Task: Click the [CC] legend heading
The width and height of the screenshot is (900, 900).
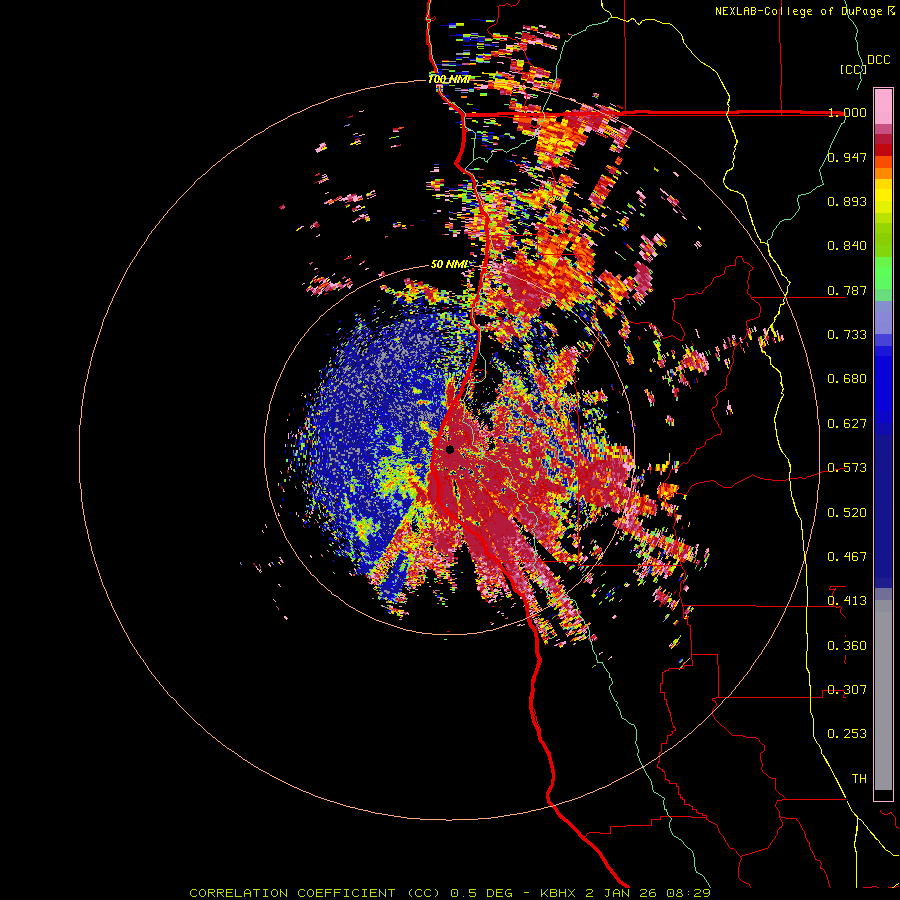Action: click(x=853, y=69)
